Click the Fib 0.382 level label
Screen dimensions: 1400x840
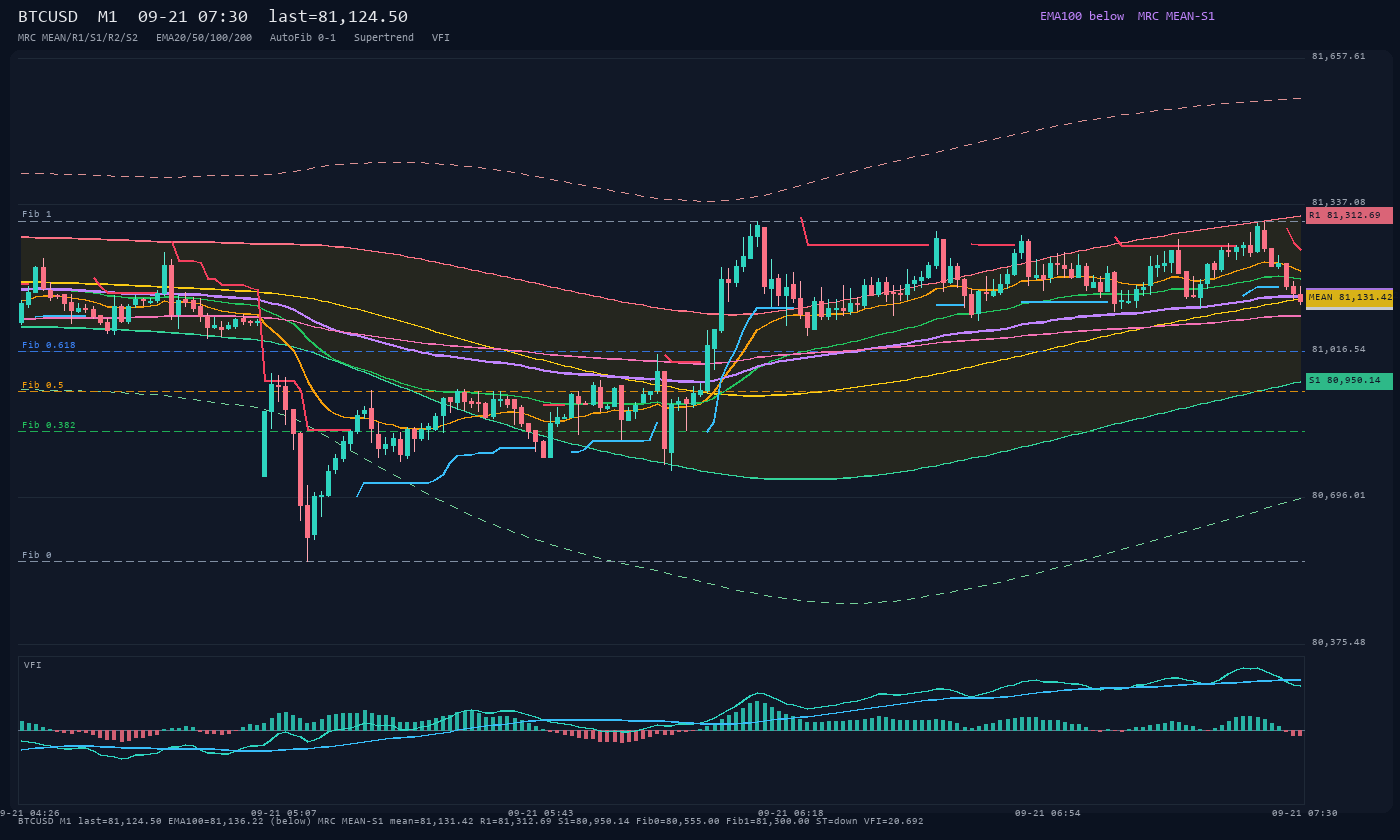49,425
